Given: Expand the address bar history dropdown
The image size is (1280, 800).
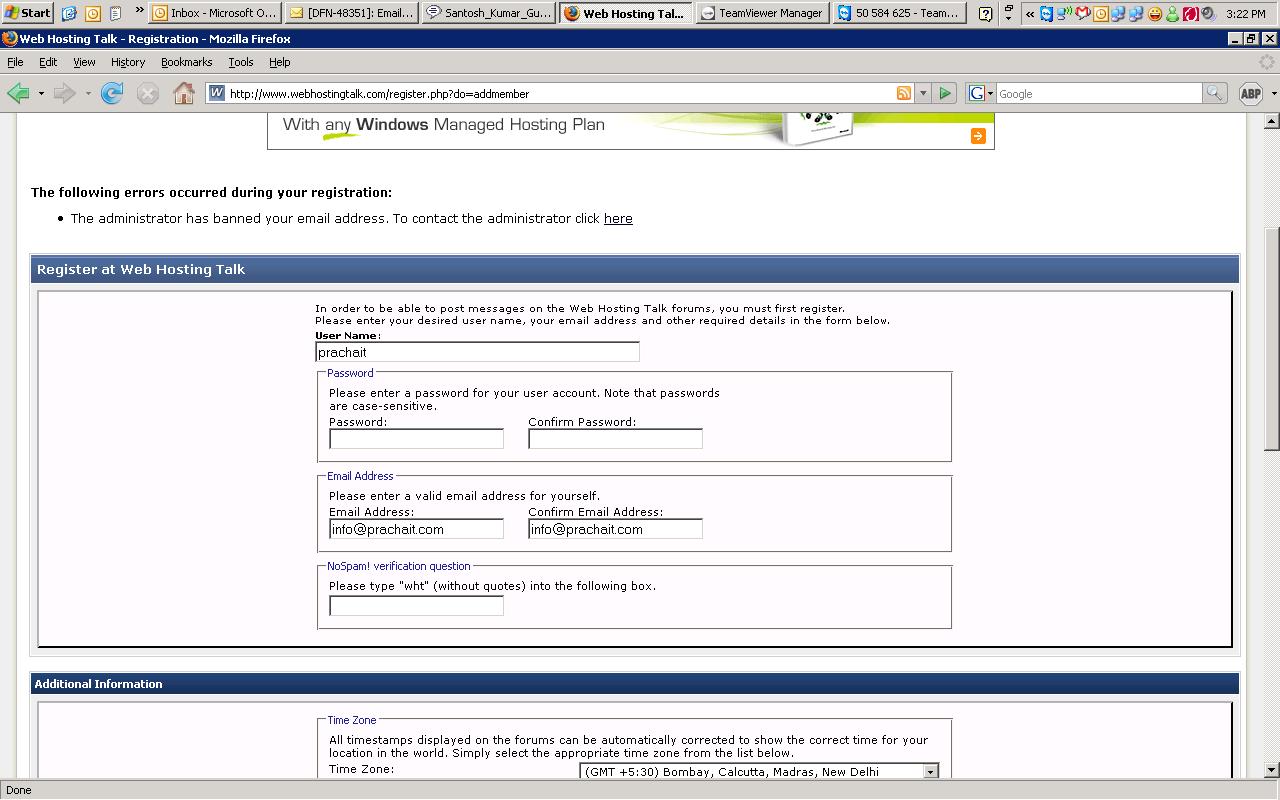Looking at the screenshot, I should [923, 93].
